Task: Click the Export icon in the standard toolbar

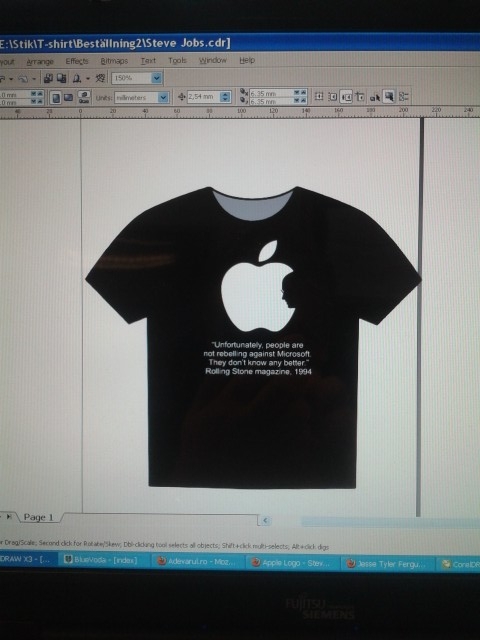Action: point(61,78)
